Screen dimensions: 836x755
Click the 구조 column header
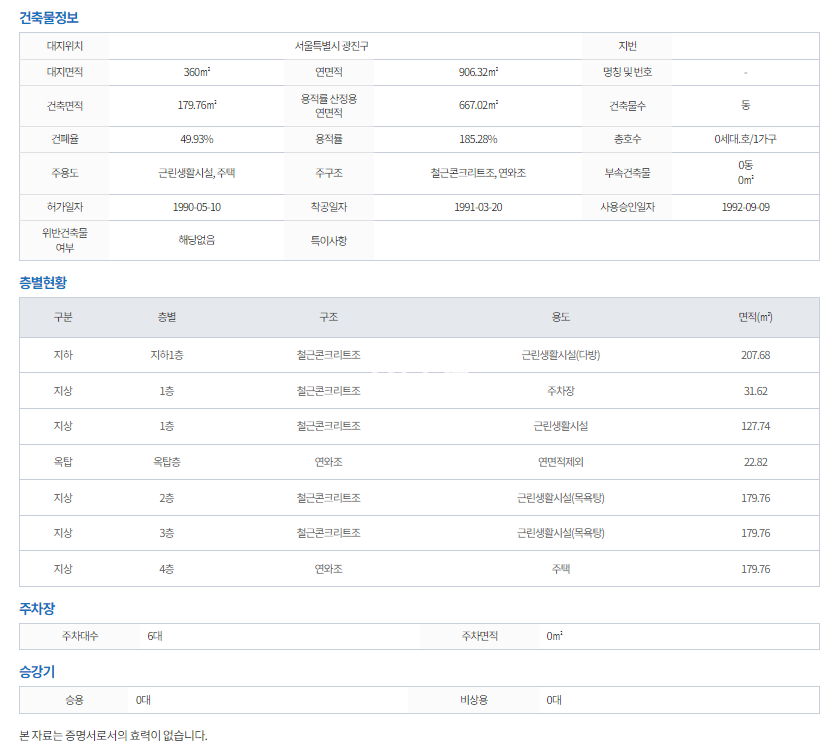[x=328, y=317]
